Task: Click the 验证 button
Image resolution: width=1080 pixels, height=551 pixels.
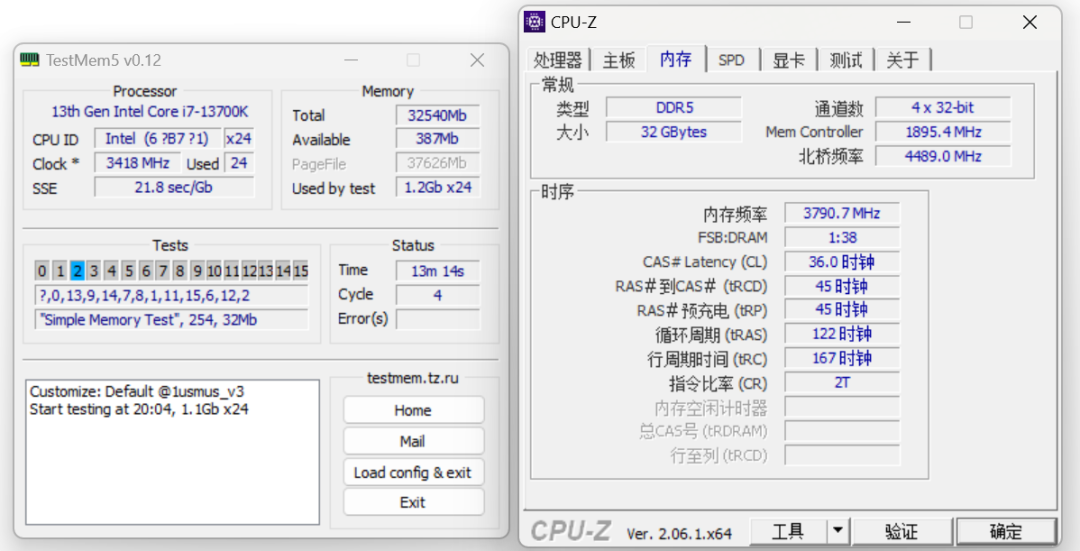Action: pos(902,532)
